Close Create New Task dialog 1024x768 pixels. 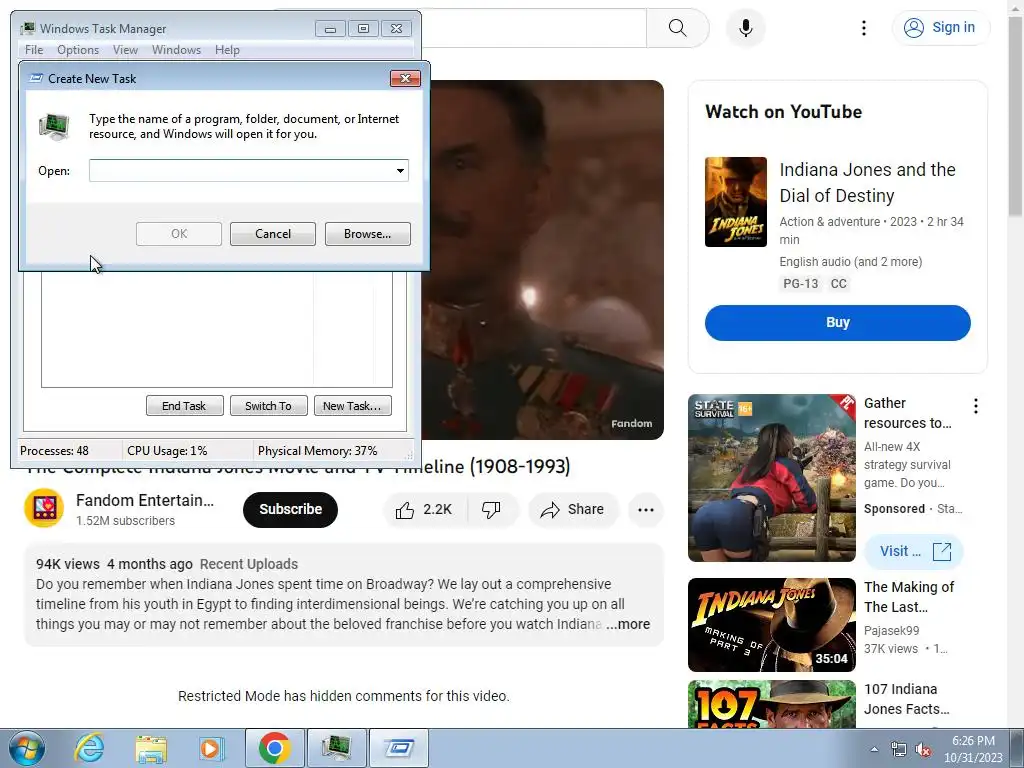(406, 78)
